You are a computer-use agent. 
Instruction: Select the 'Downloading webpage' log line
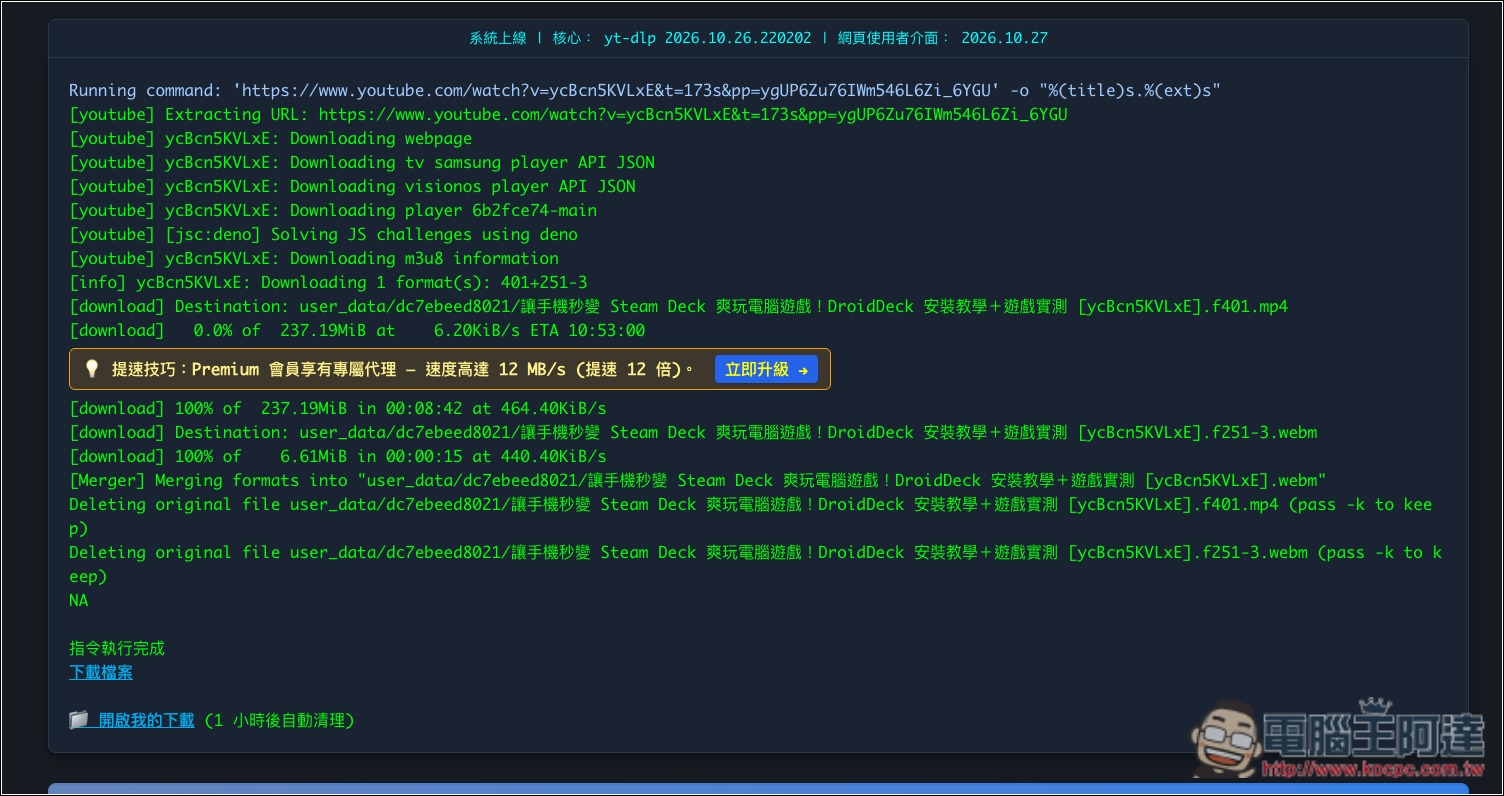click(270, 138)
